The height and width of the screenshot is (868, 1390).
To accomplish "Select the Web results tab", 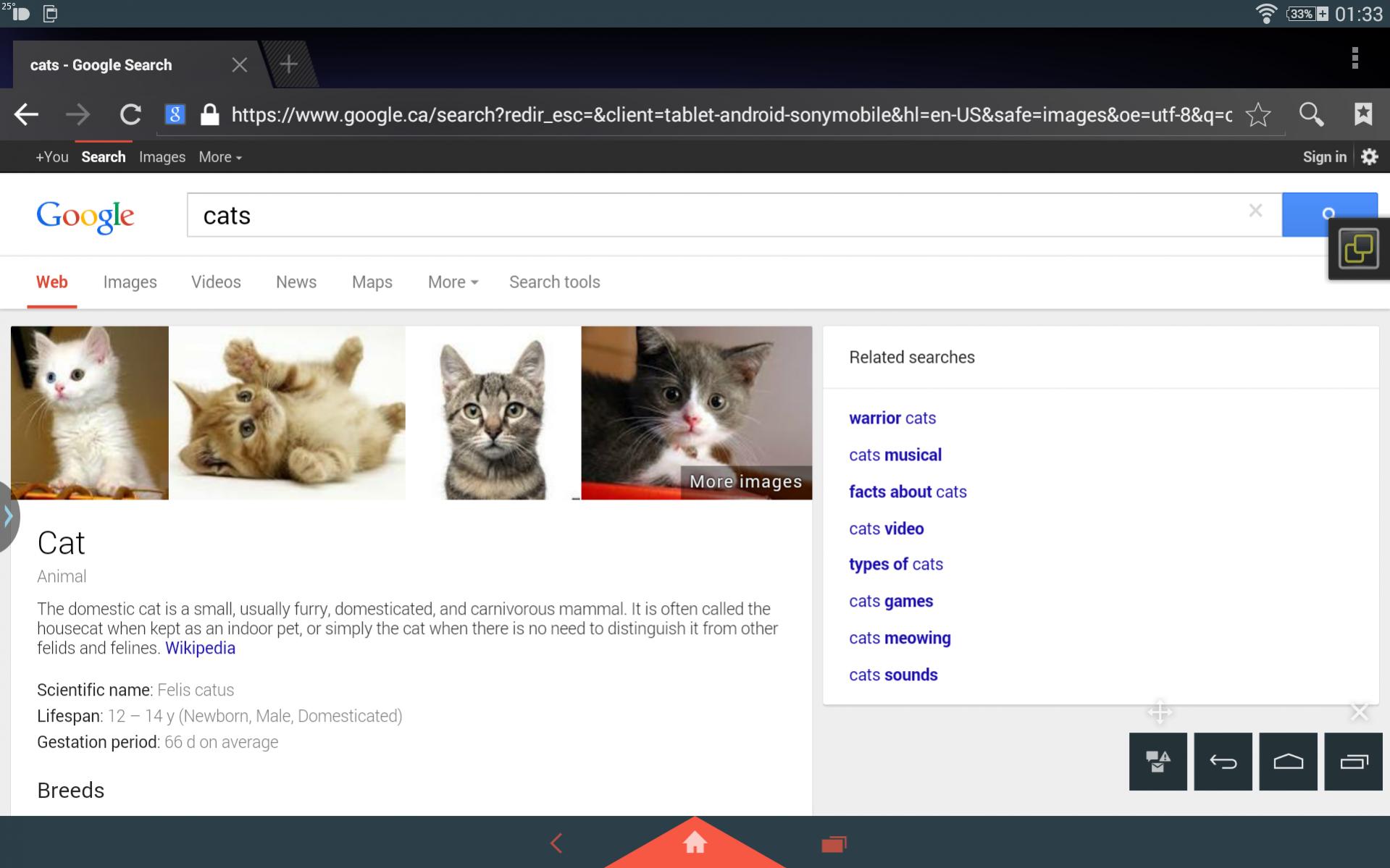I will 52,282.
